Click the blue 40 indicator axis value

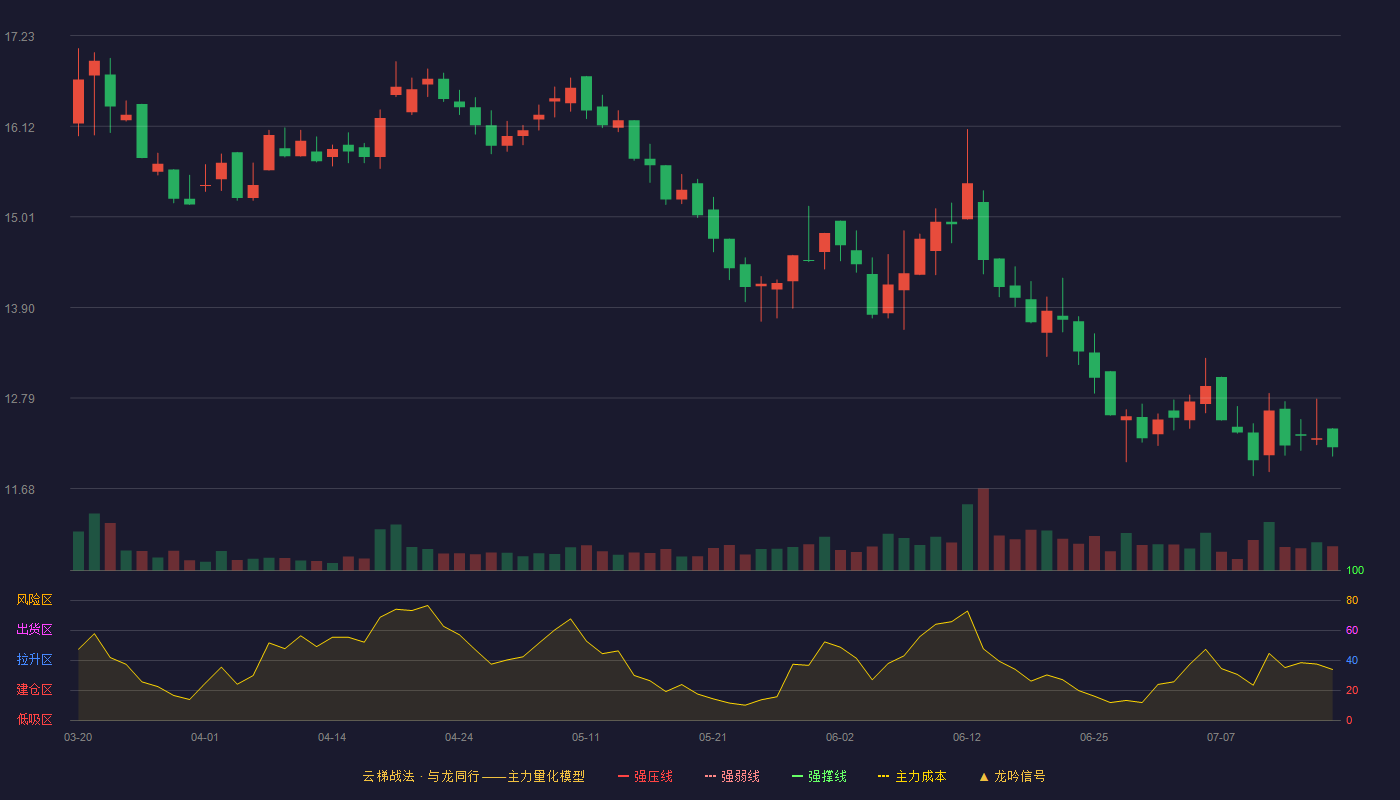pos(1352,661)
